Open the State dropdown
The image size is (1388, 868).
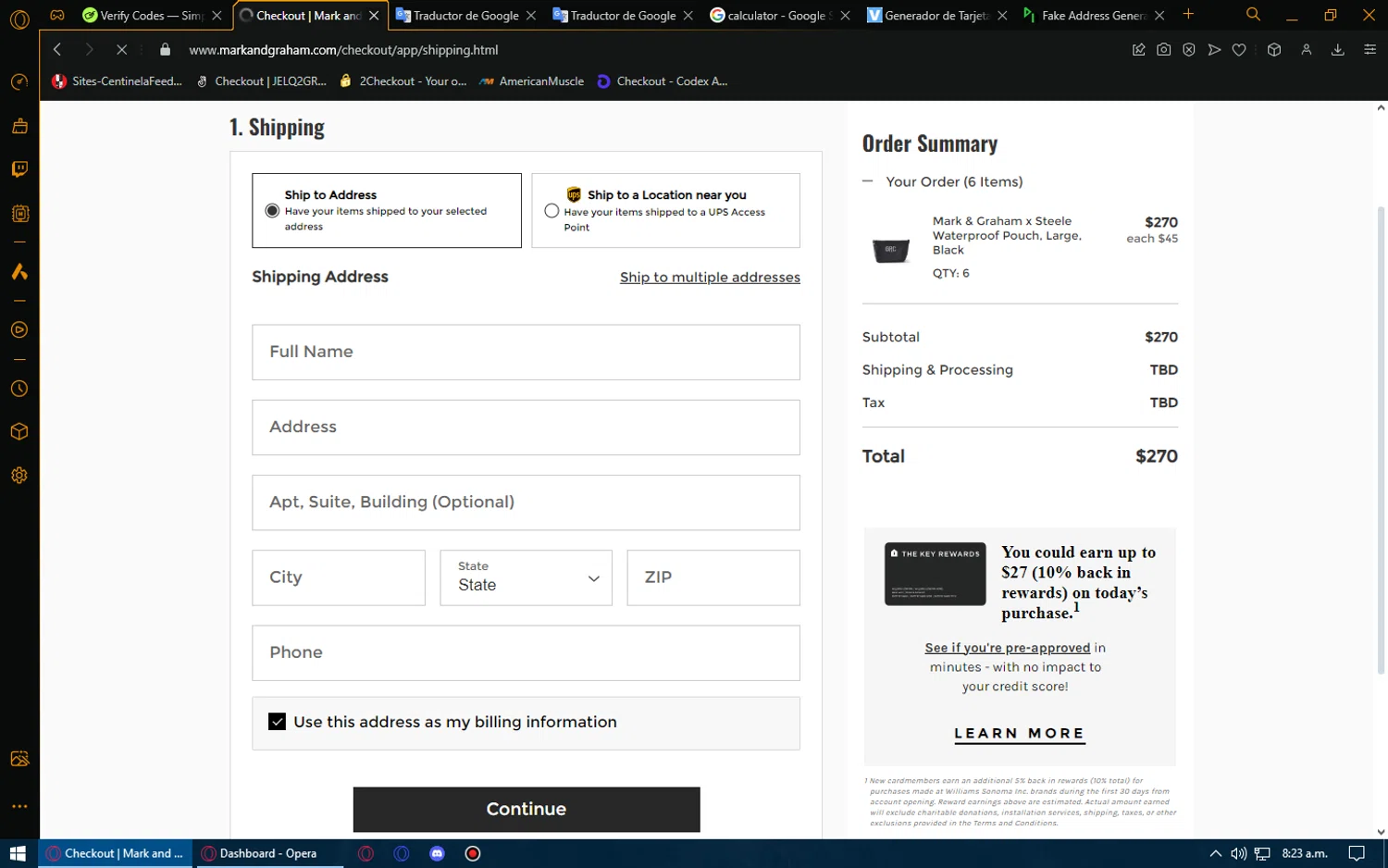526,577
